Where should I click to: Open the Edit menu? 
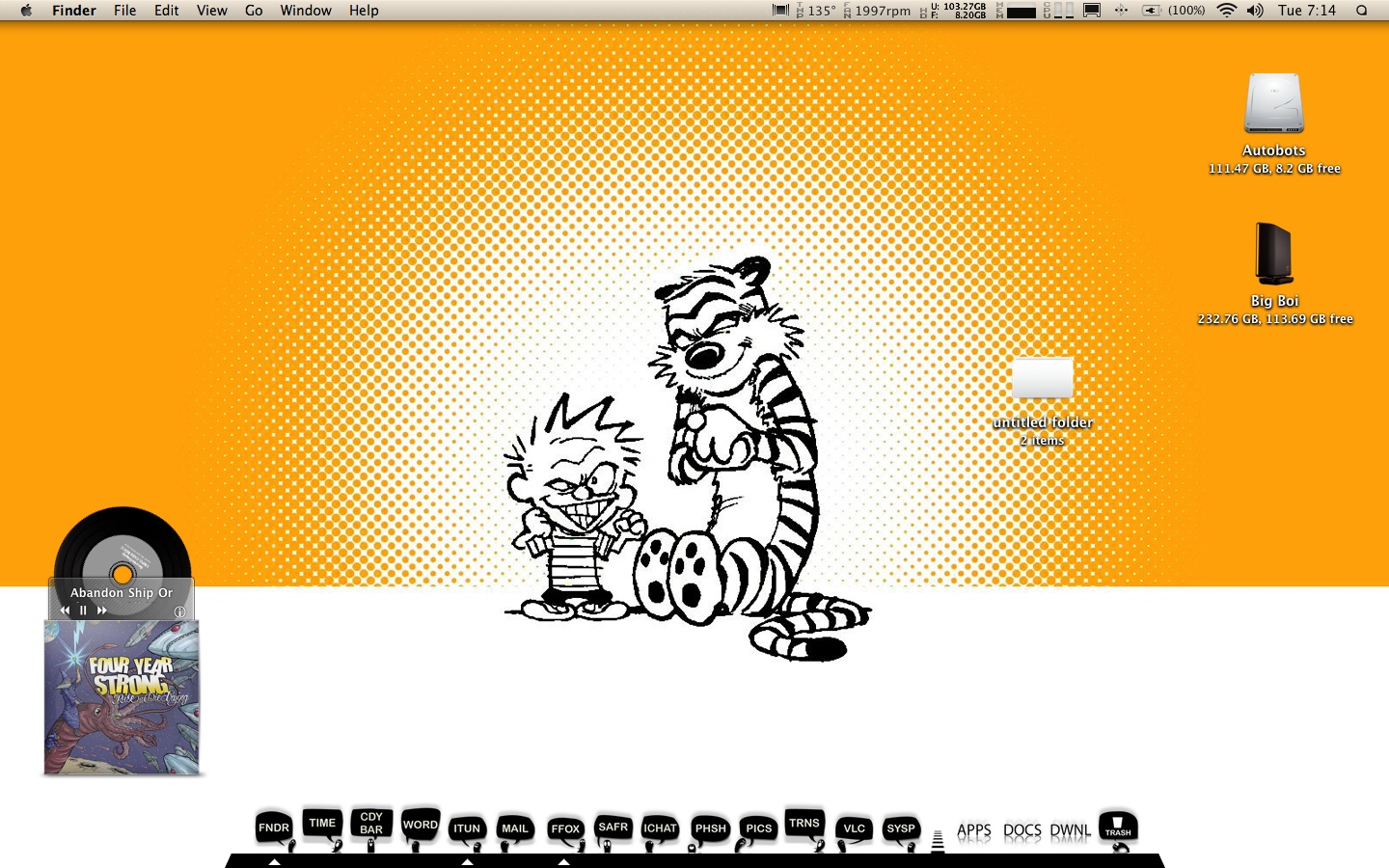tap(167, 11)
